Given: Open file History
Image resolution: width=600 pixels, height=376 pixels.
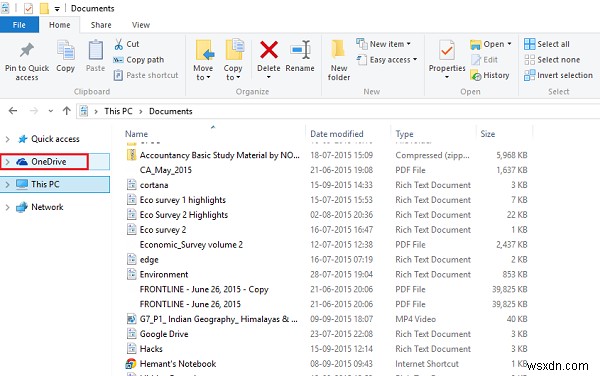Looking at the screenshot, I should click(x=489, y=75).
